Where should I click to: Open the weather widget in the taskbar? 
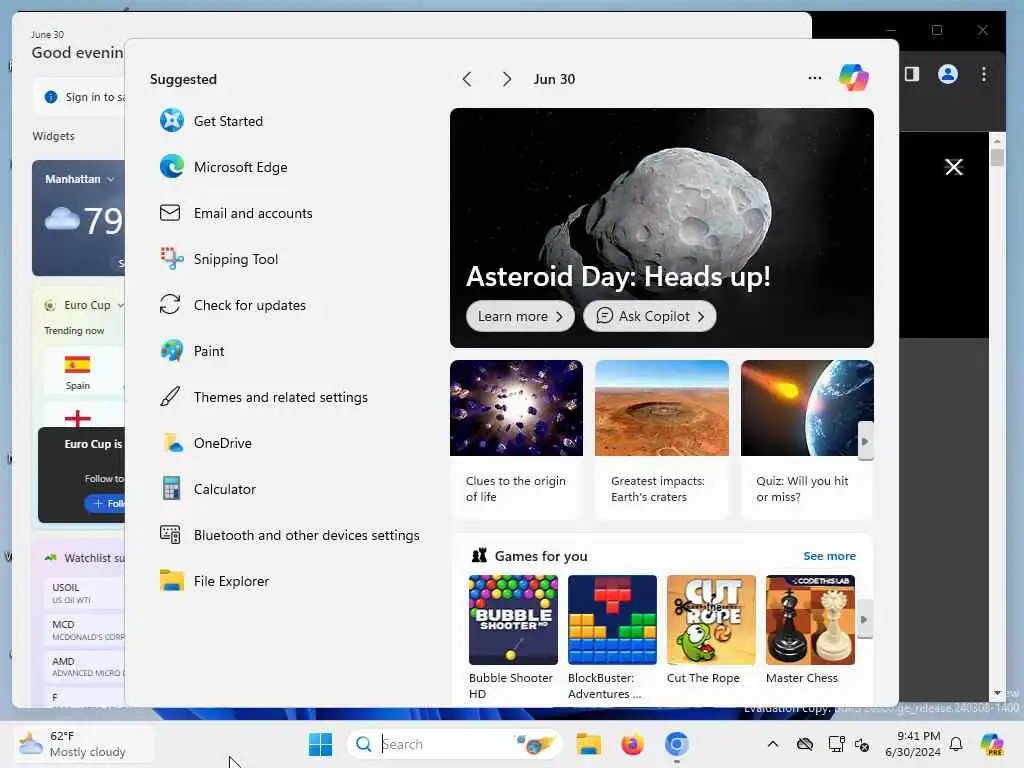click(x=83, y=744)
